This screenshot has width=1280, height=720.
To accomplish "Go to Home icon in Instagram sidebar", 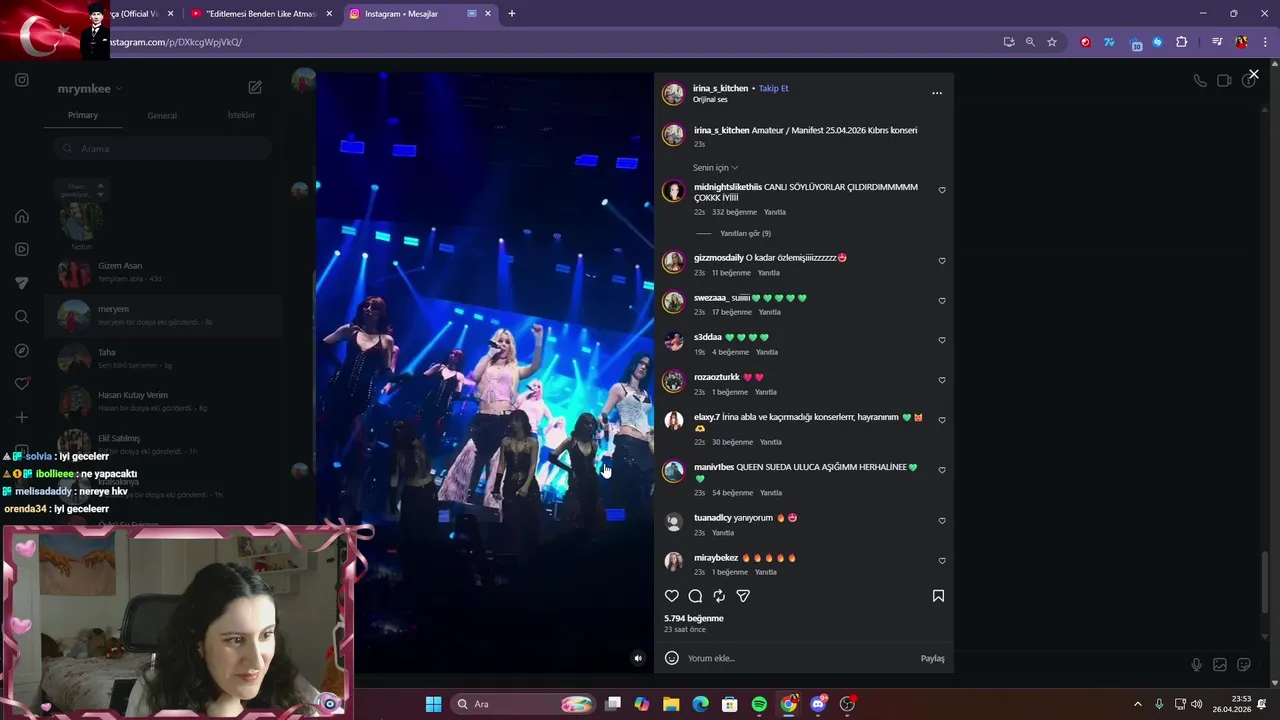I will coord(22,216).
